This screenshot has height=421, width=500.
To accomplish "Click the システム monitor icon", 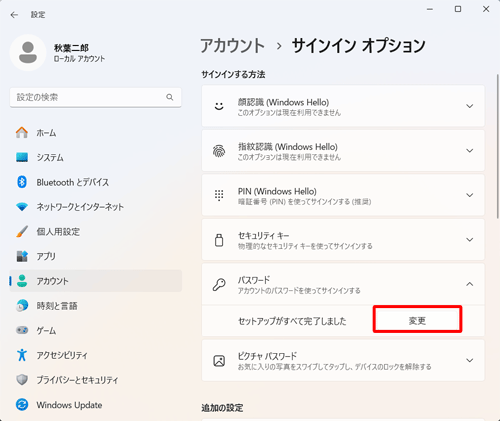I will [x=22, y=157].
